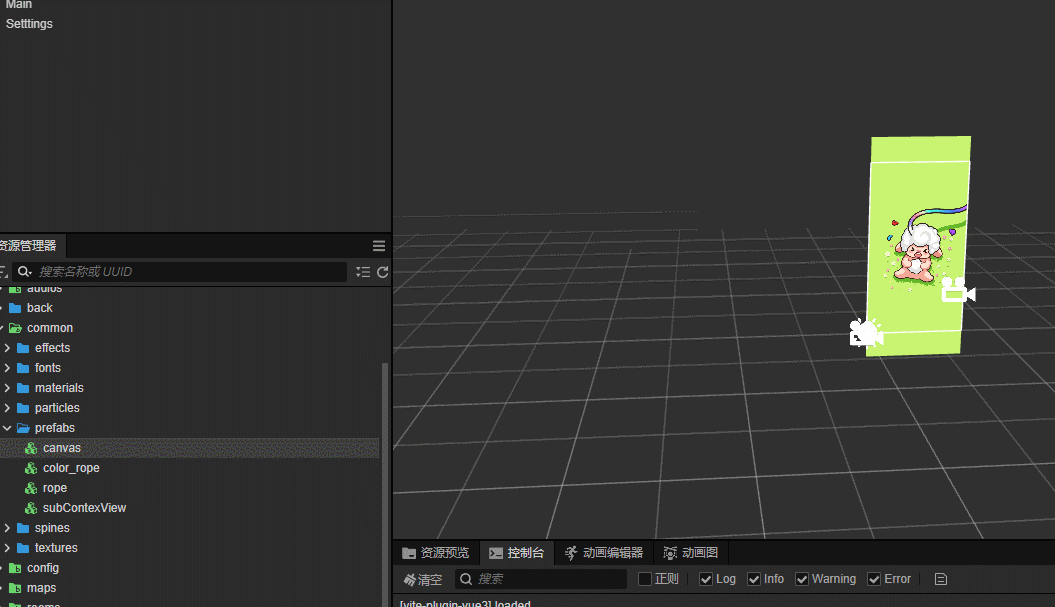Viewport: 1055px width, 607px height.
Task: Click the camera gizmo on the green sprite
Action: tap(957, 290)
